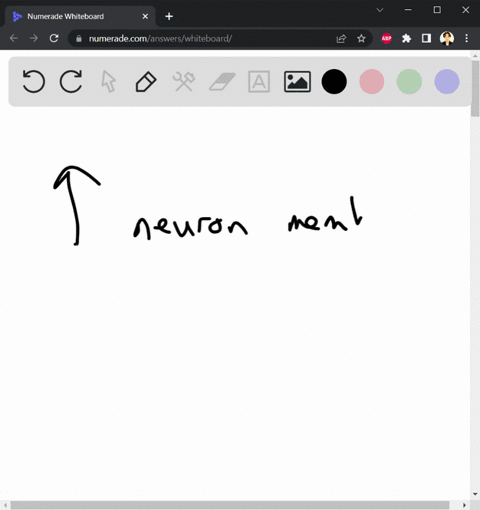Open the browser extensions puzzle menu
Screen dimensions: 480x510
click(x=406, y=39)
